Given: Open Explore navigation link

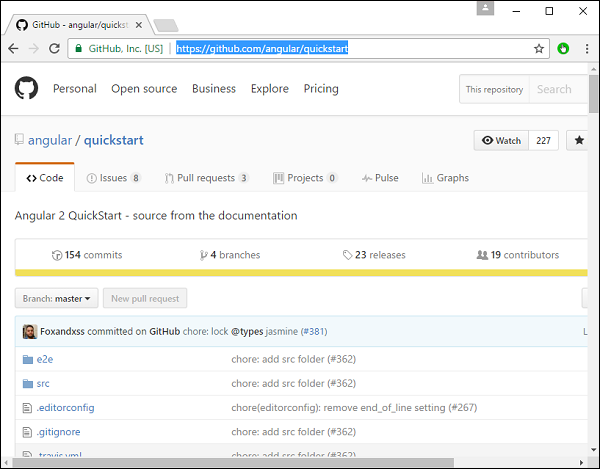Looking at the screenshot, I should point(270,89).
